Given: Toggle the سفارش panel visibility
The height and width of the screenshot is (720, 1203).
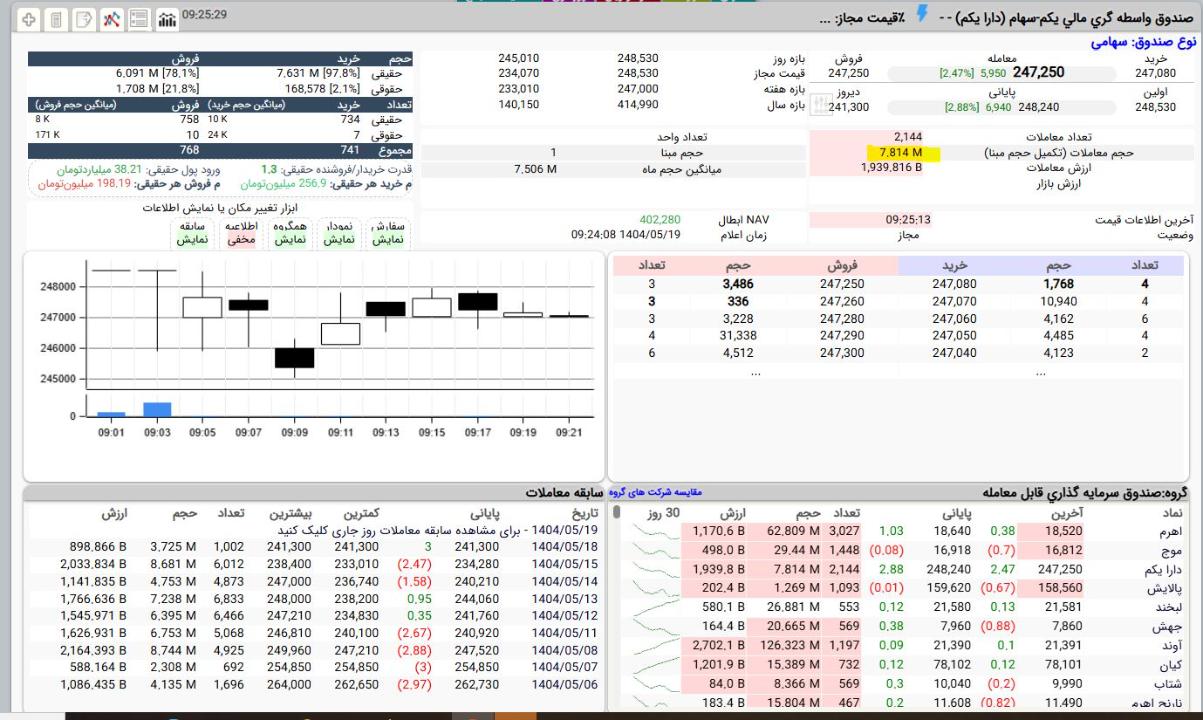Looking at the screenshot, I should coord(381,234).
